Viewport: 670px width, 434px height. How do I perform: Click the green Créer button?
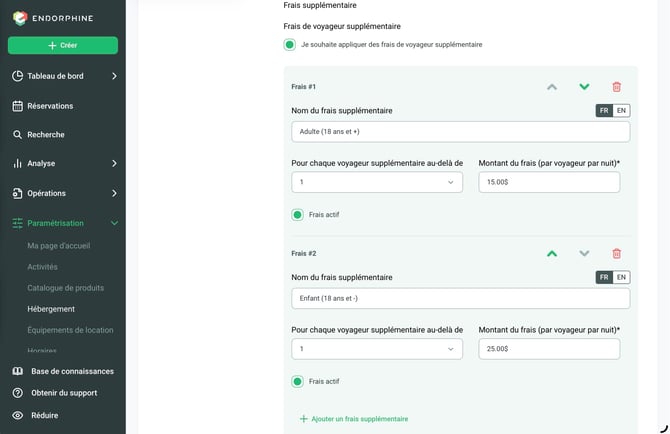(x=63, y=45)
